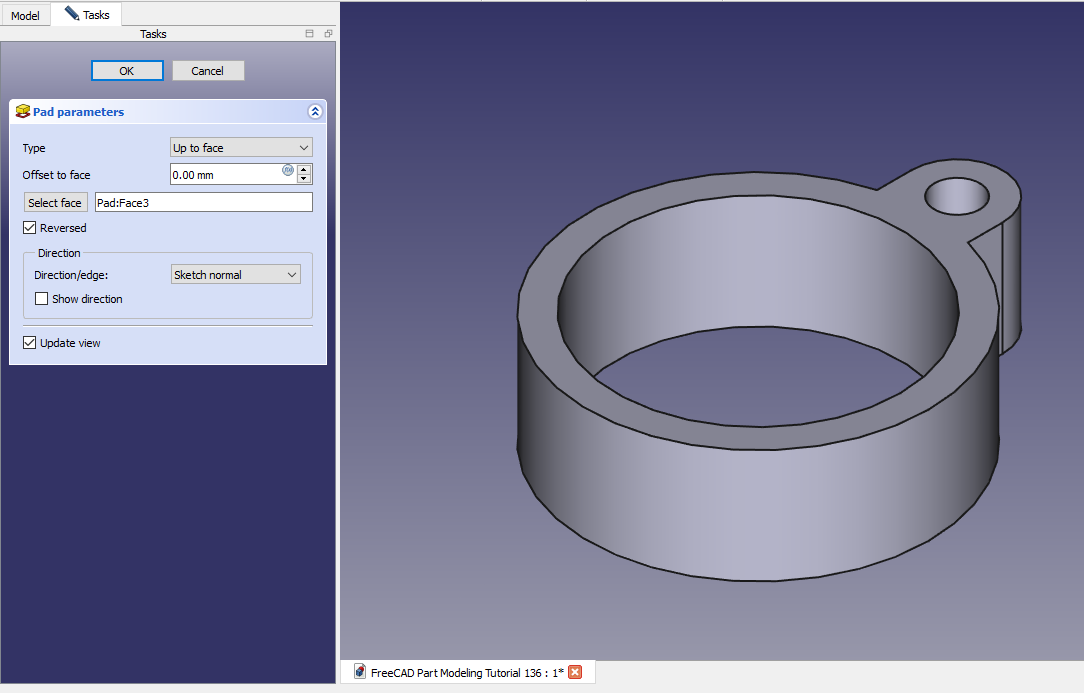1084x693 pixels.
Task: Cancel the pad operation
Action: [x=208, y=71]
